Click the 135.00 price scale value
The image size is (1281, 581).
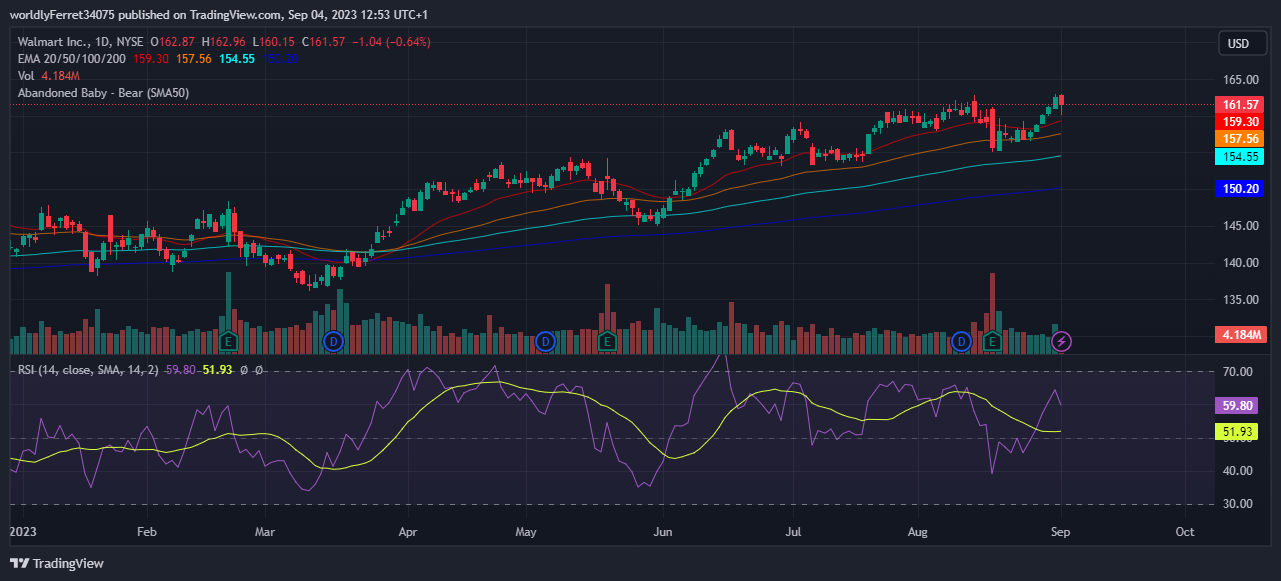(1240, 299)
